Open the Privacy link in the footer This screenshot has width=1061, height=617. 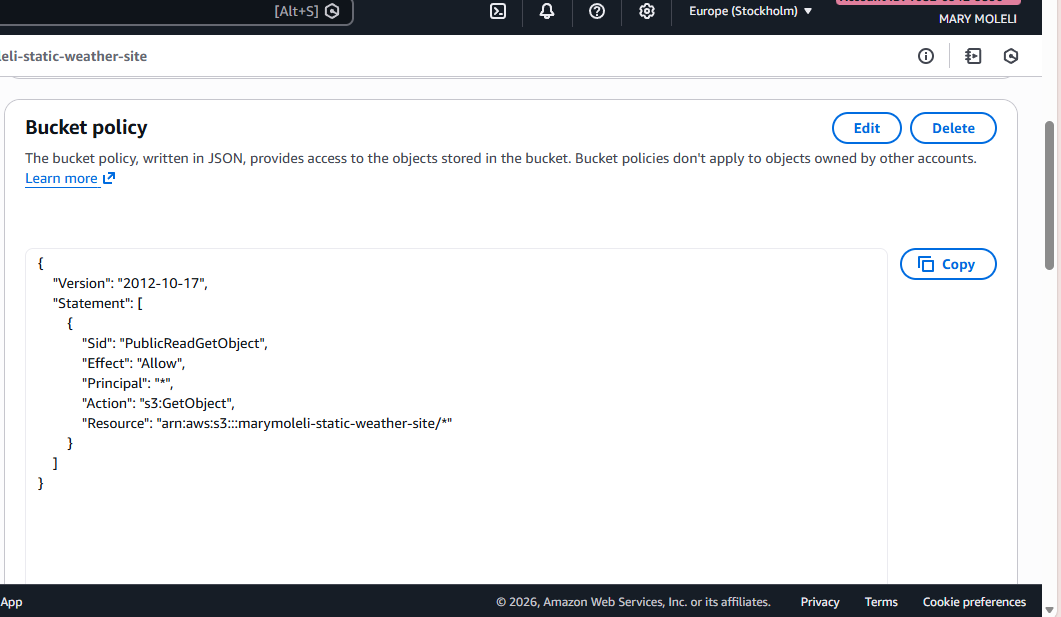[x=820, y=602]
